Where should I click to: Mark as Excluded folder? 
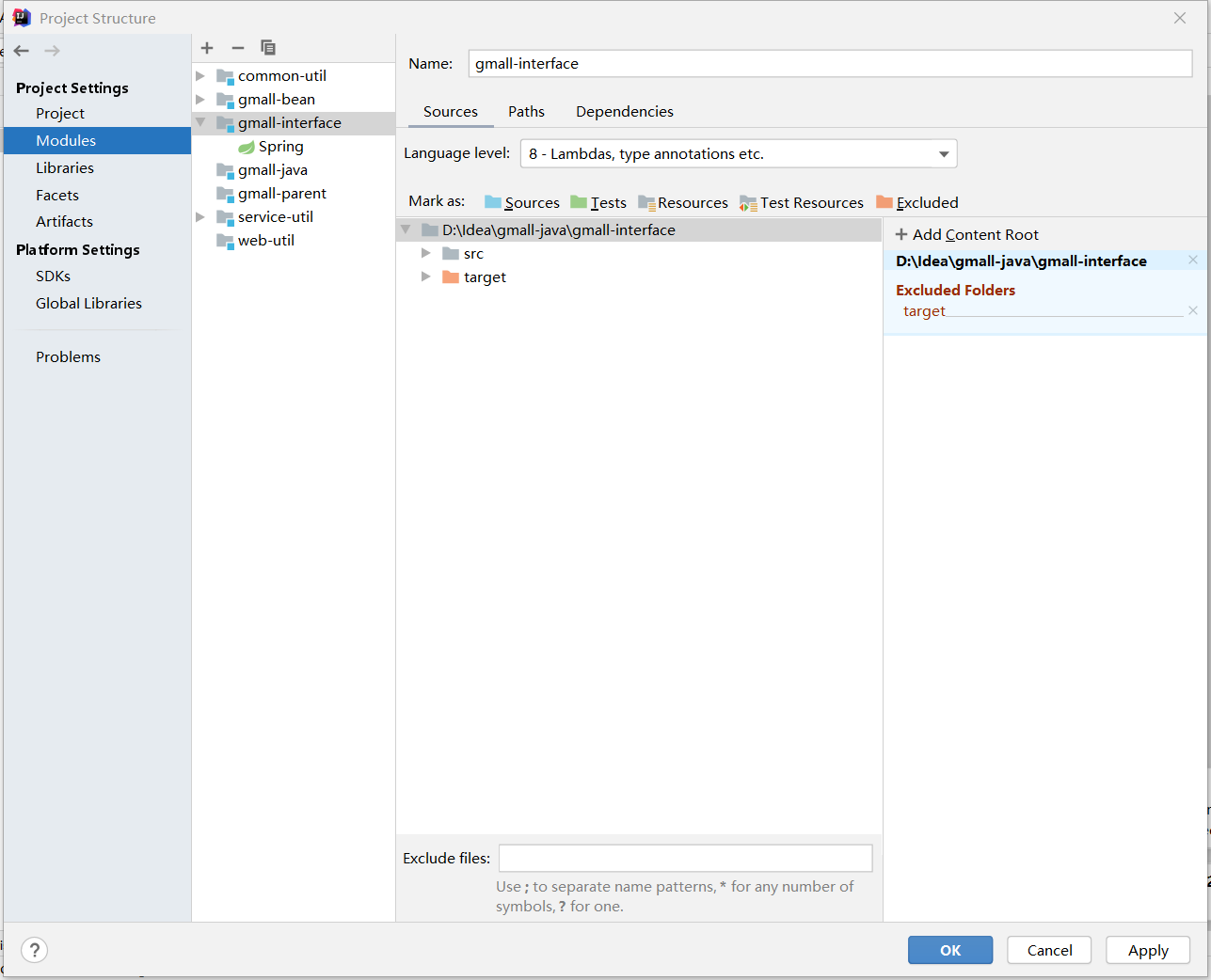coord(916,202)
